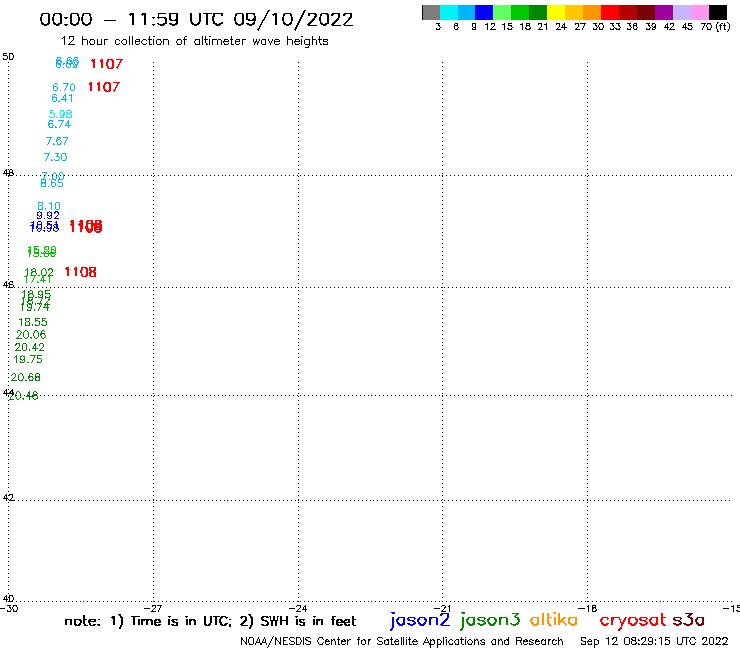This screenshot has height=650, width=740.
Task: Select the dark blue swatch in the legend
Action: click(x=484, y=12)
